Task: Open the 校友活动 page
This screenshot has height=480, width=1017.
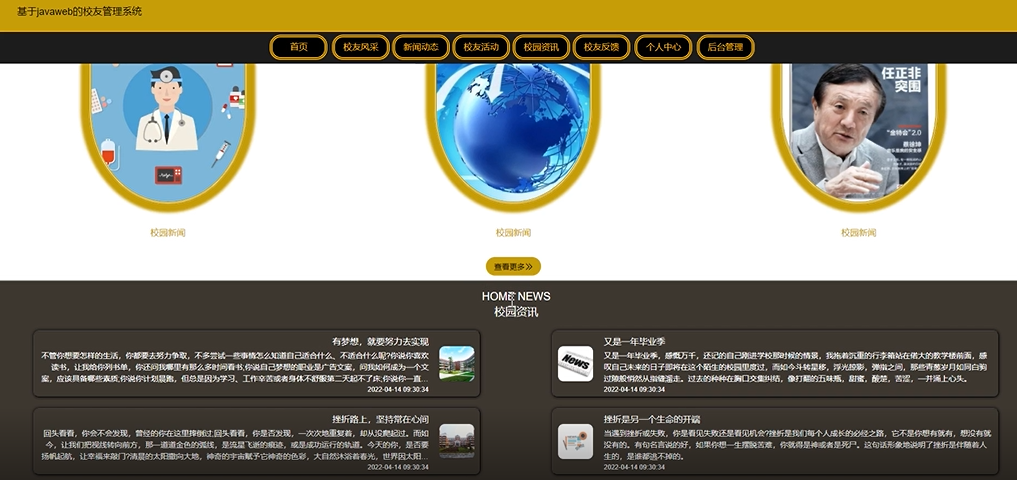Action: (x=481, y=47)
